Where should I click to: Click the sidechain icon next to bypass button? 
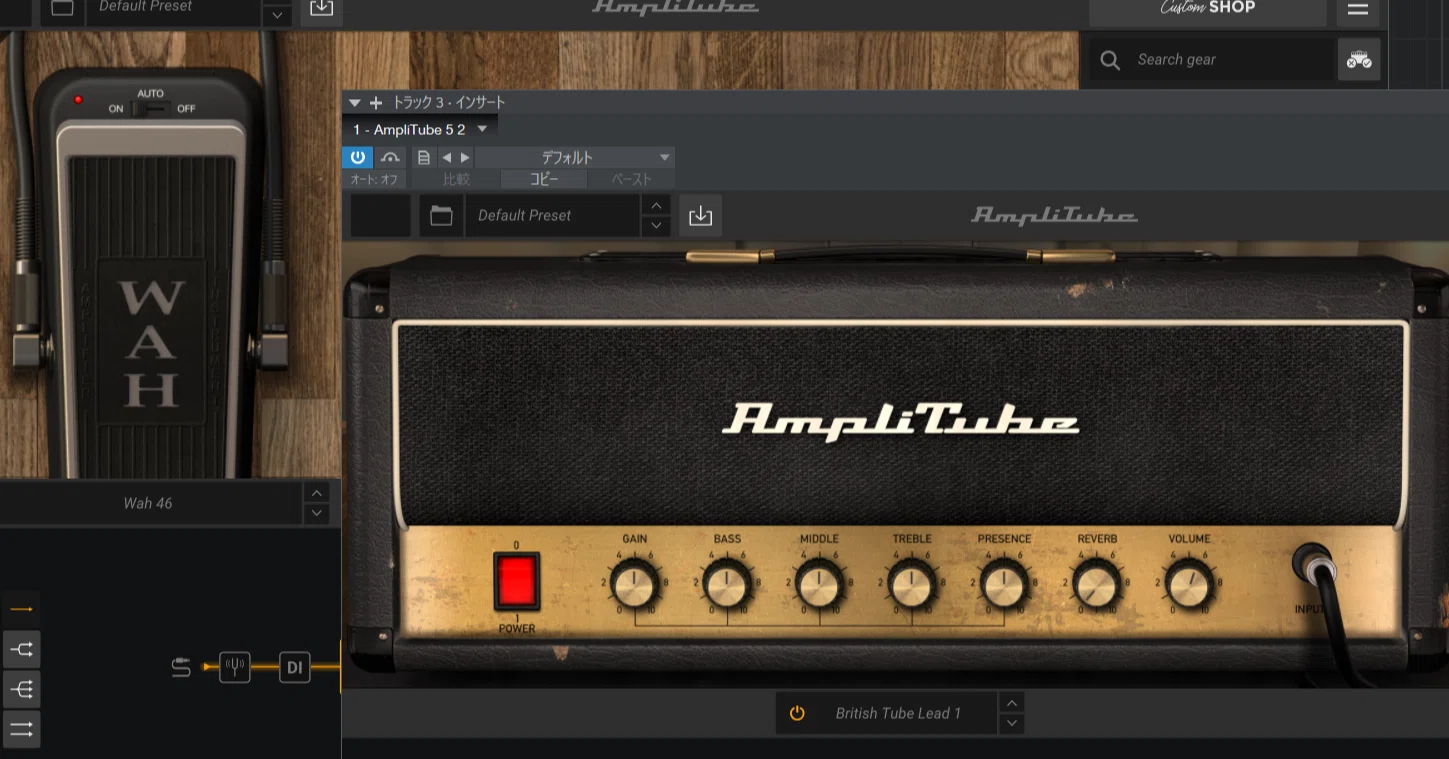pyautogui.click(x=390, y=158)
